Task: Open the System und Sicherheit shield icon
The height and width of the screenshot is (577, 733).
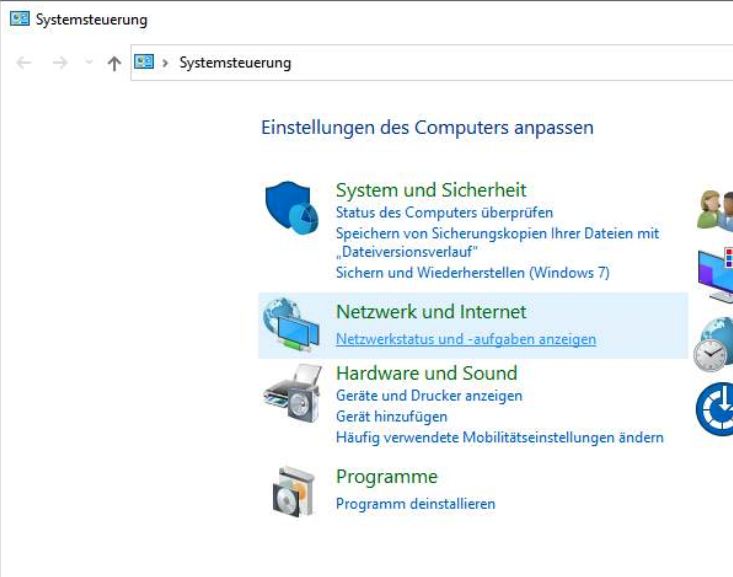Action: pyautogui.click(x=291, y=207)
